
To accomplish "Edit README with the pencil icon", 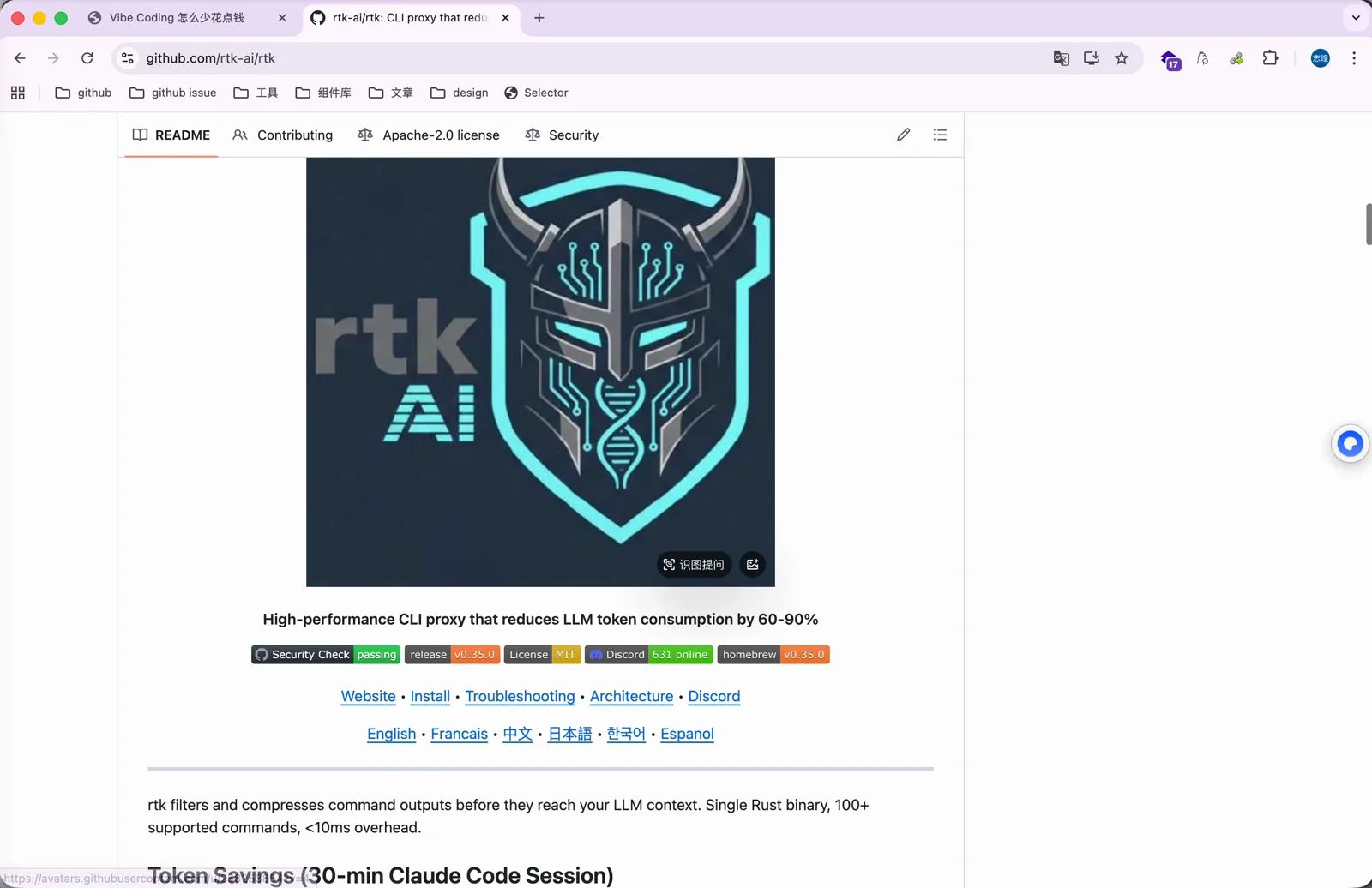I will click(x=903, y=135).
